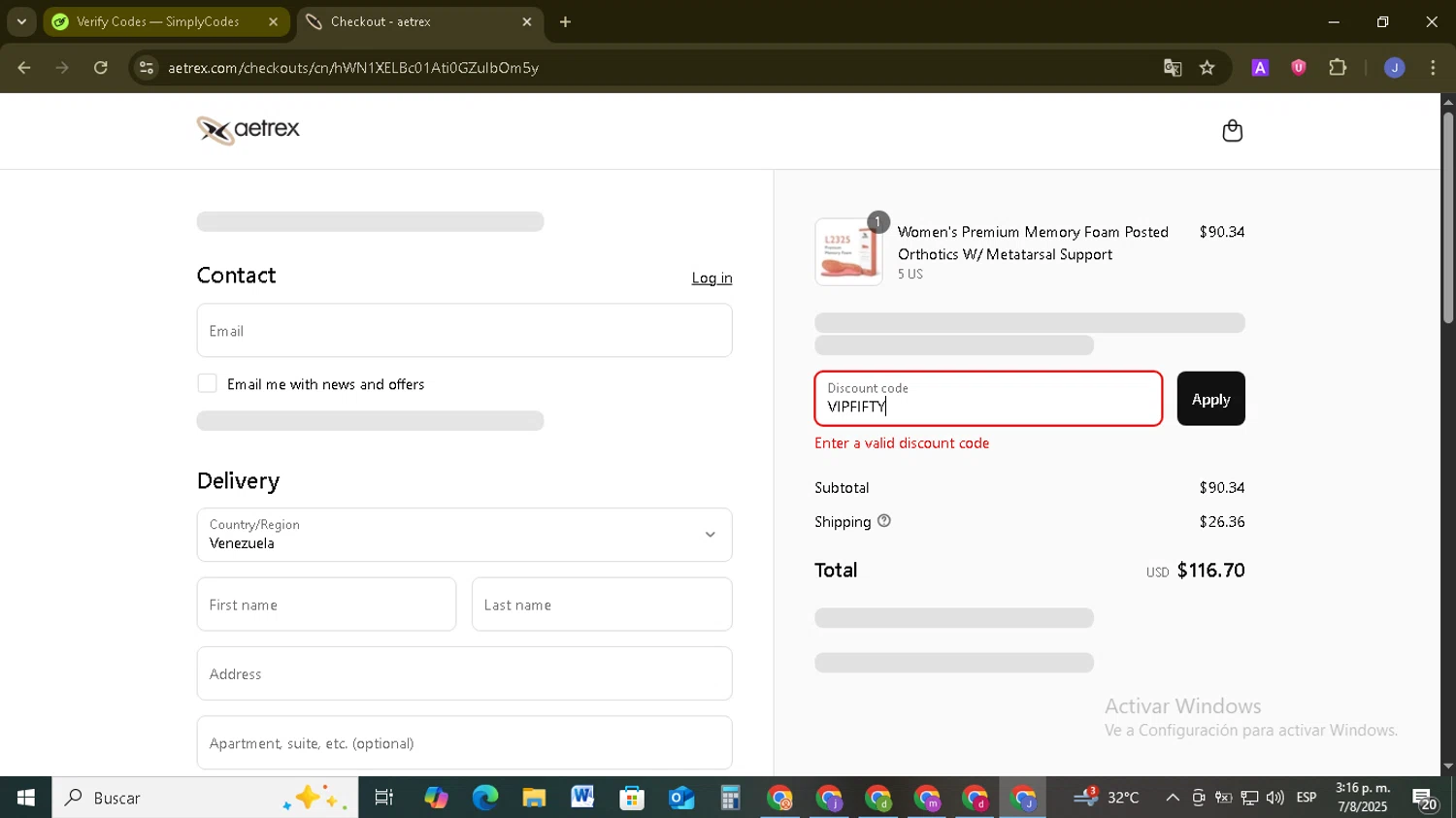Open the purple A extension icon

[1260, 68]
